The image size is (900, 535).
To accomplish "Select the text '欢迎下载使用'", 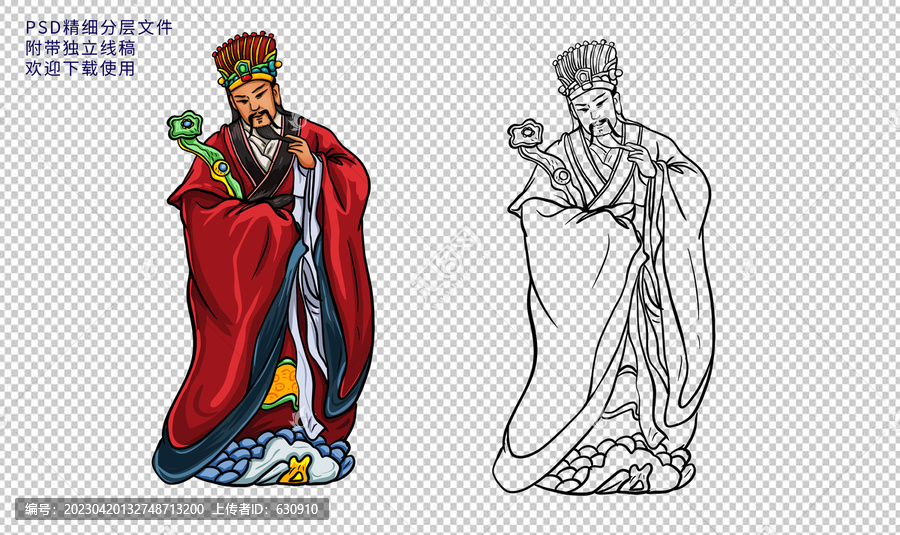I will [80, 68].
